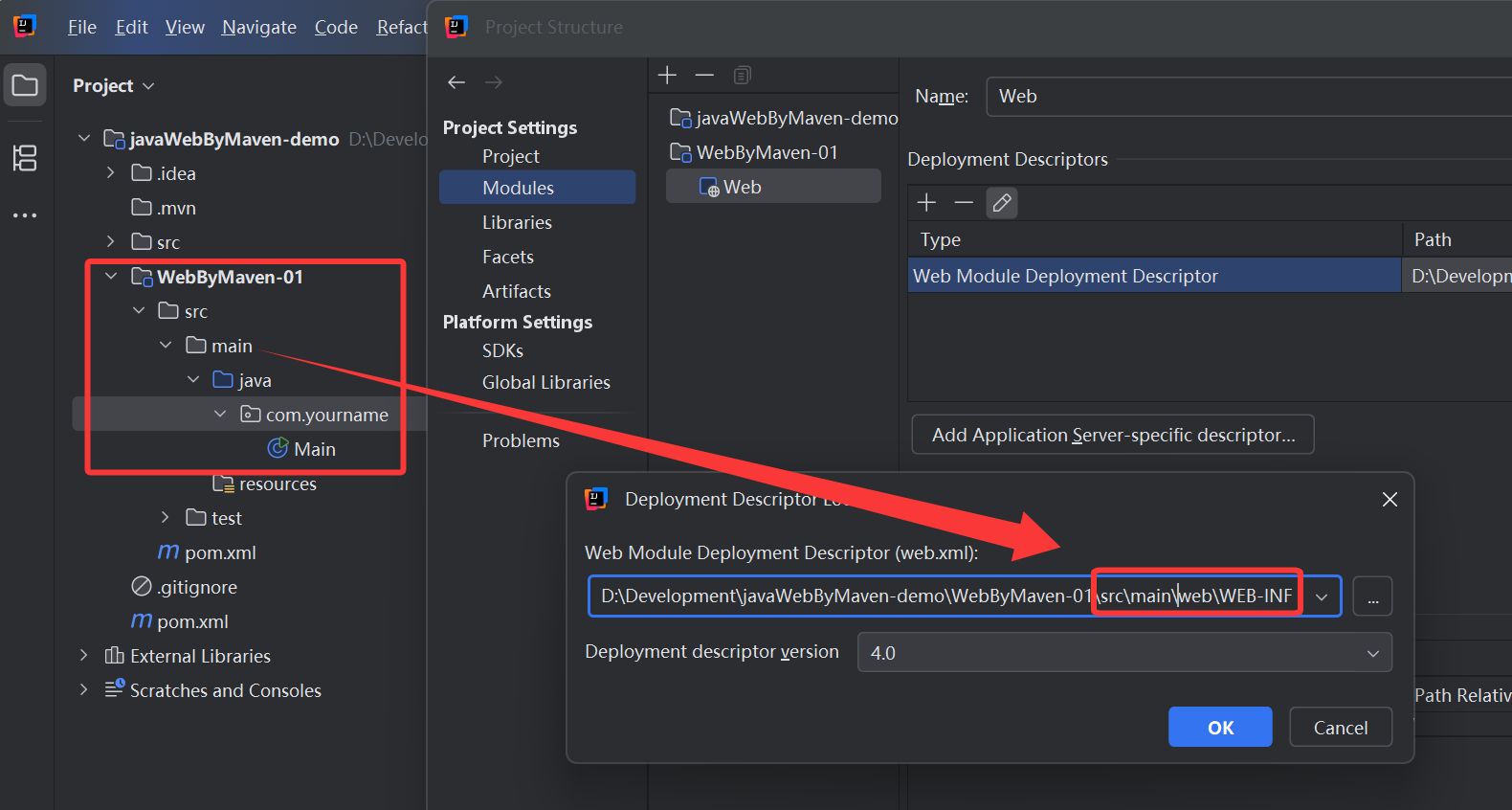The image size is (1512, 810).
Task: Click the IntelliJ IDEA logo in main window
Action: 25,26
